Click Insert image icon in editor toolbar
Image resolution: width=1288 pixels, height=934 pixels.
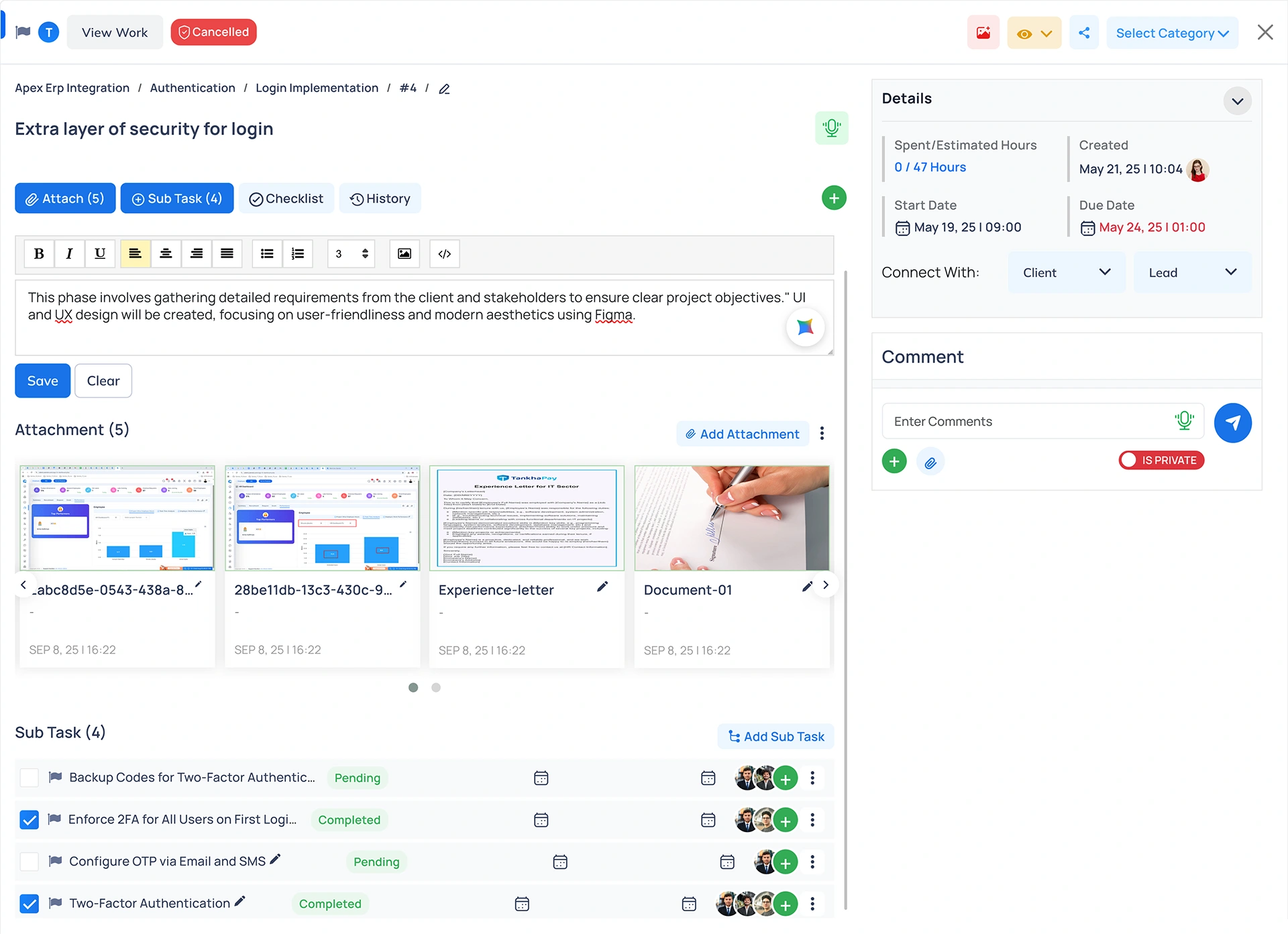tap(404, 253)
